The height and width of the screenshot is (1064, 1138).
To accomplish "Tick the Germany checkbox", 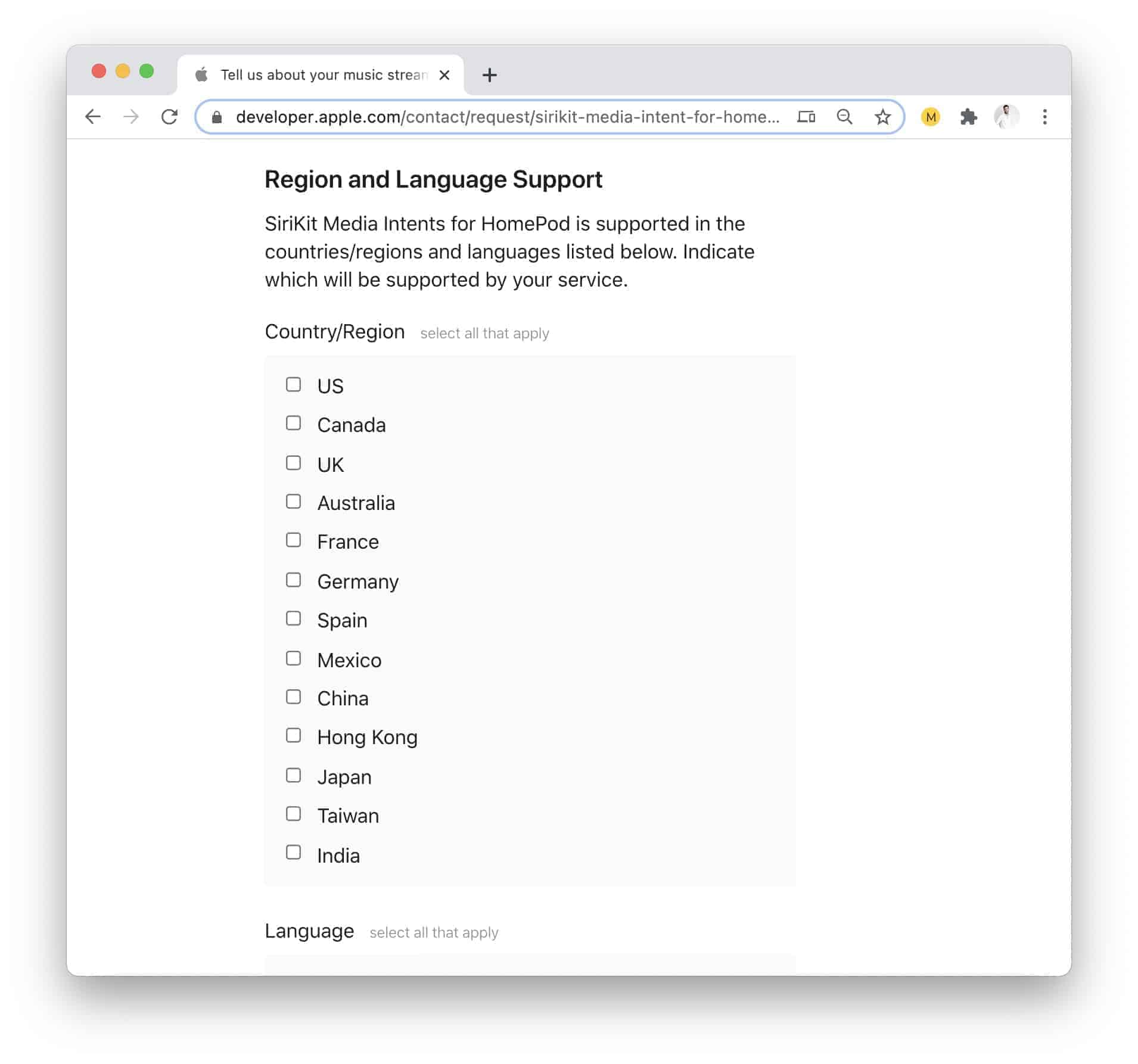I will click(x=293, y=580).
